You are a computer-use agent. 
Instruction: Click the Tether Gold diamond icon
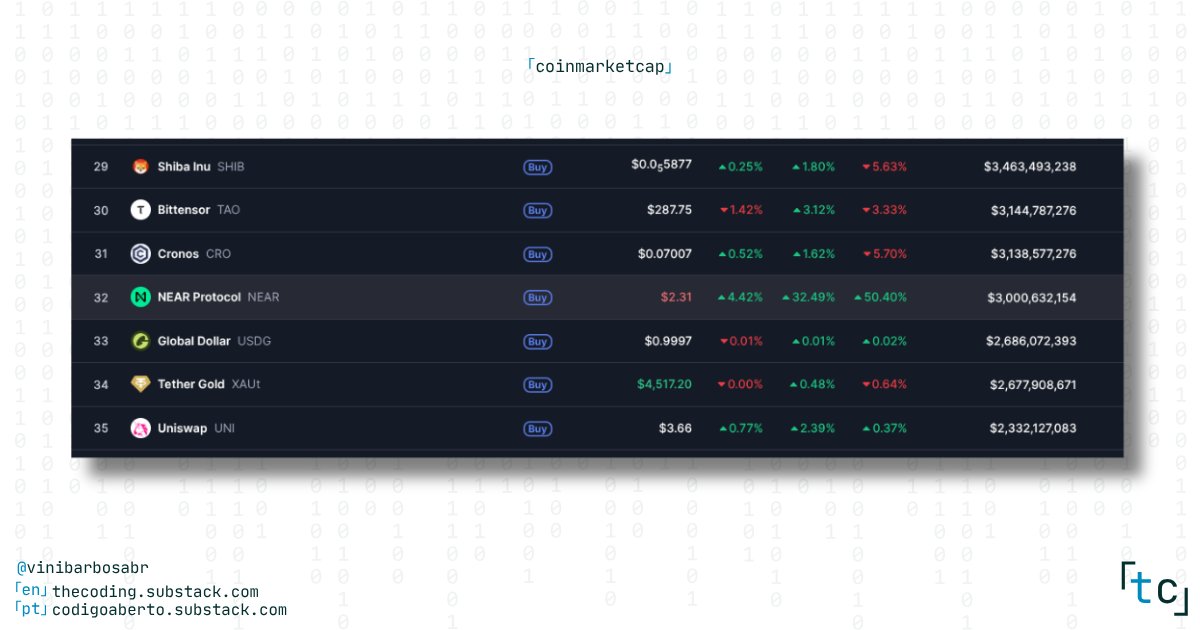pyautogui.click(x=141, y=384)
